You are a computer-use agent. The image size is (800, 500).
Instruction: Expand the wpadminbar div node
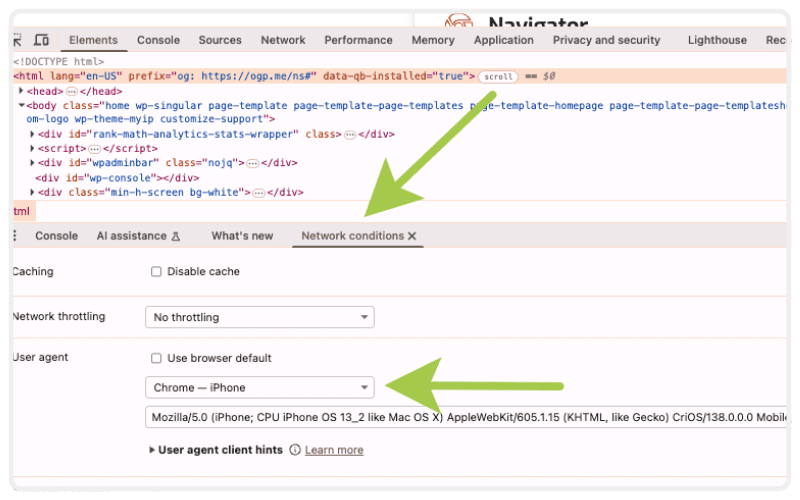32,163
